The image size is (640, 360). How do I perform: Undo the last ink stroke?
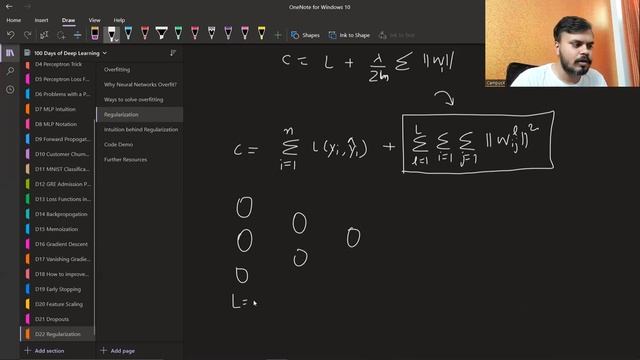(x=11, y=35)
